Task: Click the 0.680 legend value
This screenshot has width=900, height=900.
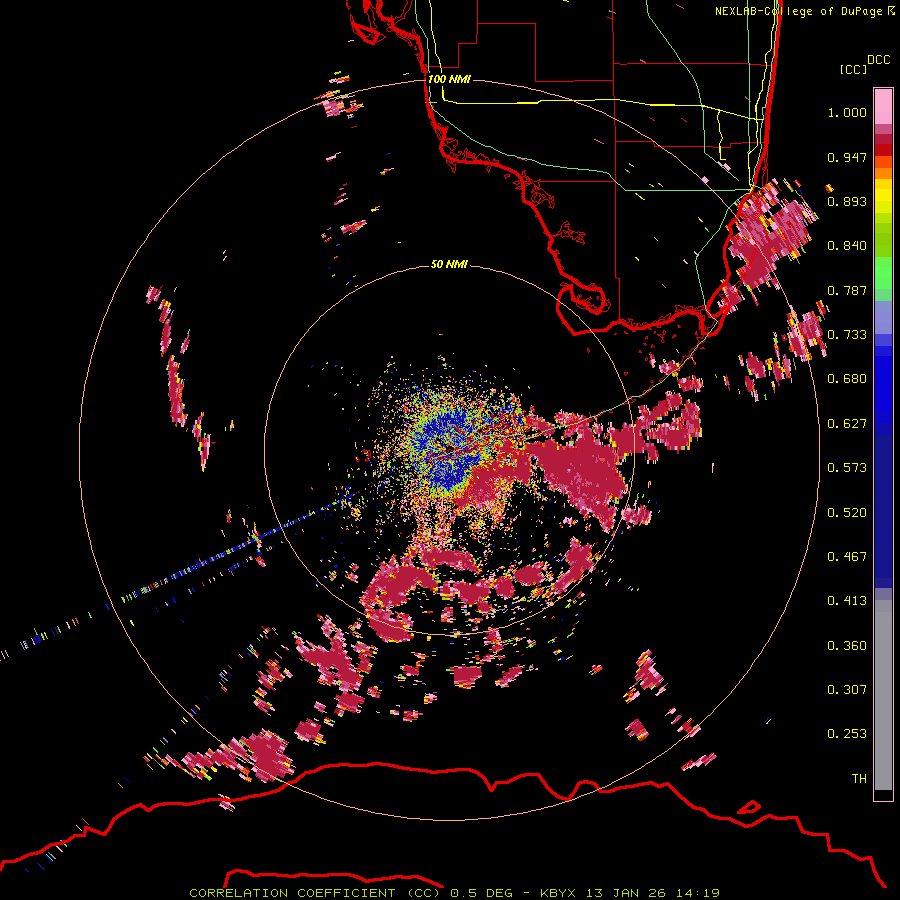Action: tap(847, 379)
